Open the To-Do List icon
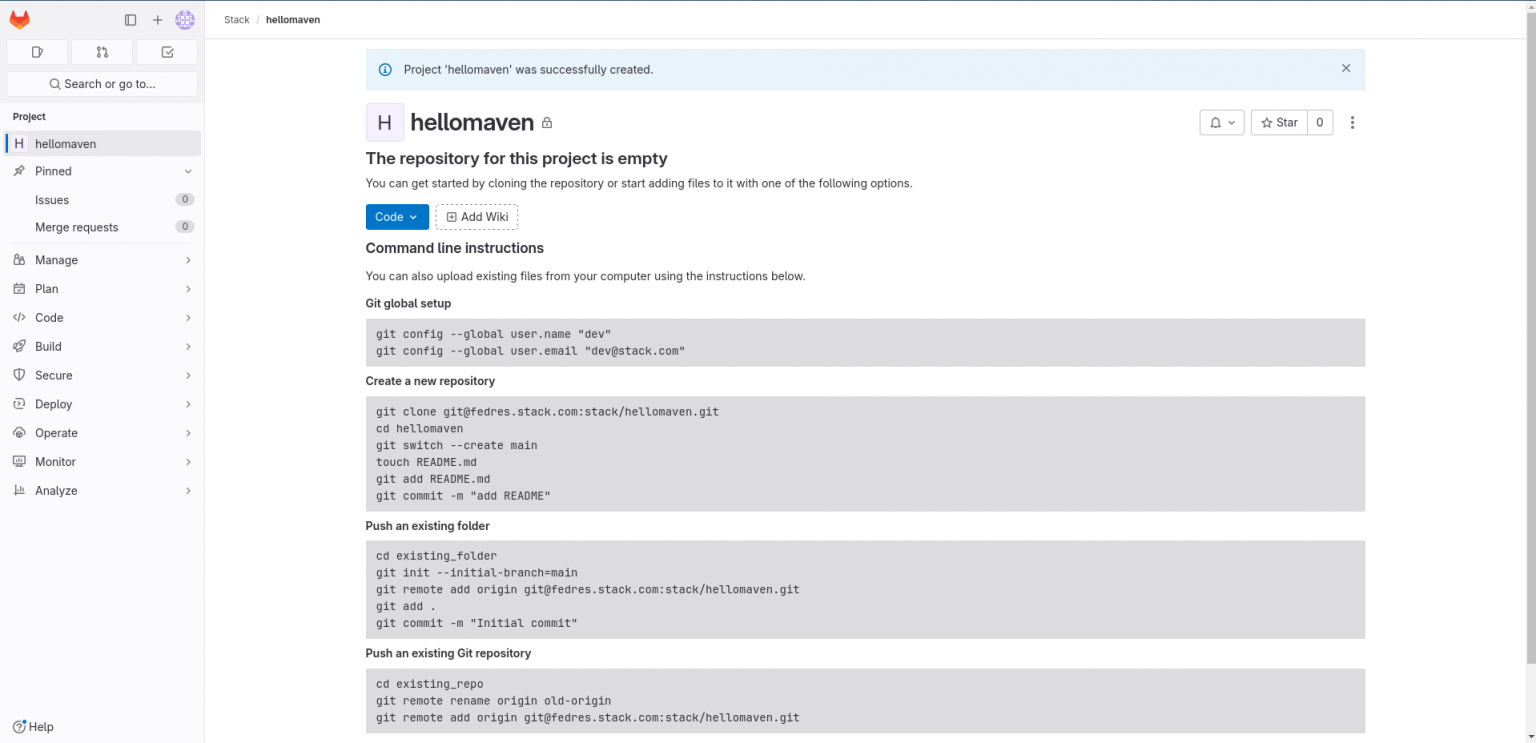This screenshot has height=743, width=1536. 166,51
